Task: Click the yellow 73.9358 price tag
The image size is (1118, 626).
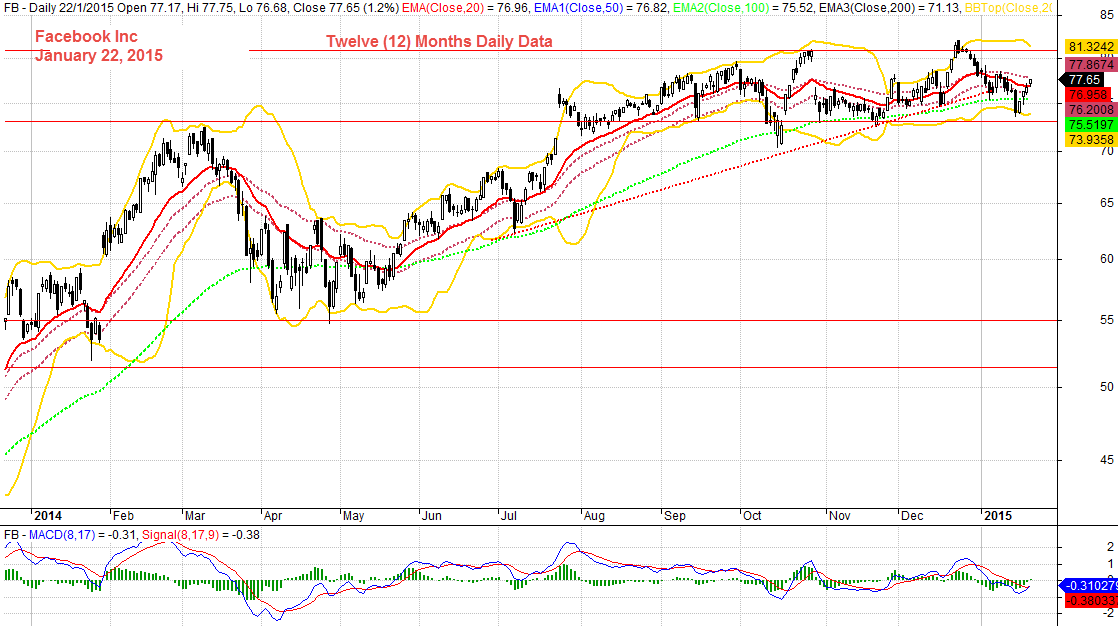Action: [1091, 140]
